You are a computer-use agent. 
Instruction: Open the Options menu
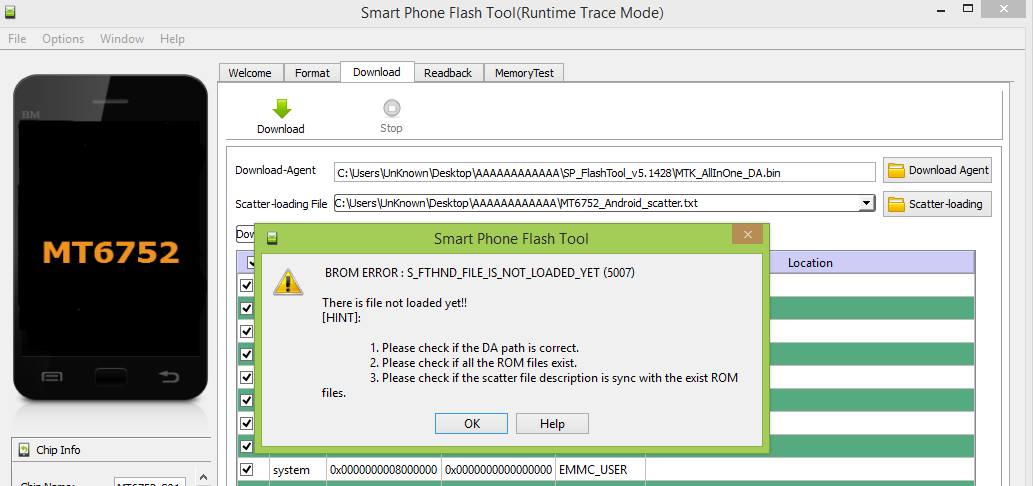[x=63, y=39]
